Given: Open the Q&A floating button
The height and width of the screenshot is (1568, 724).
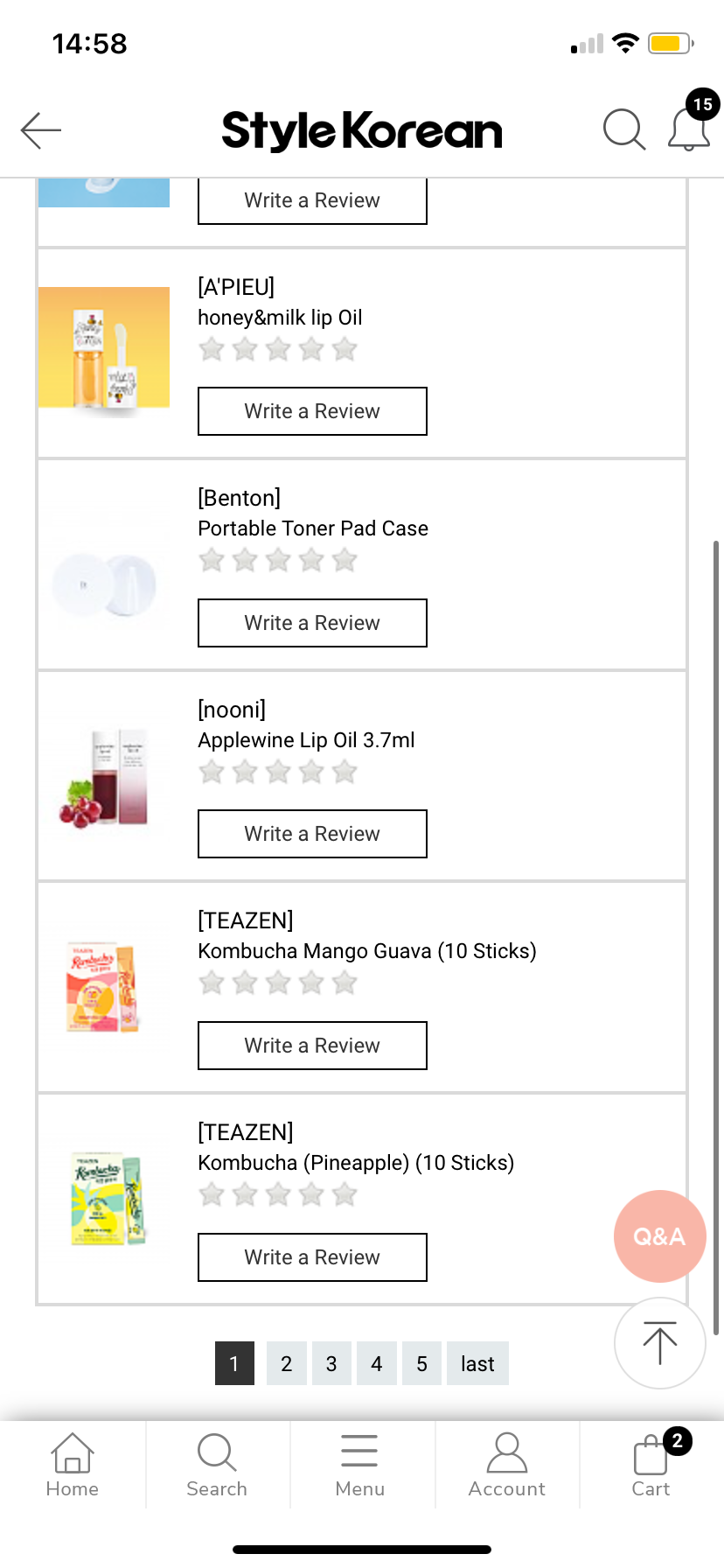Looking at the screenshot, I should (x=659, y=1235).
